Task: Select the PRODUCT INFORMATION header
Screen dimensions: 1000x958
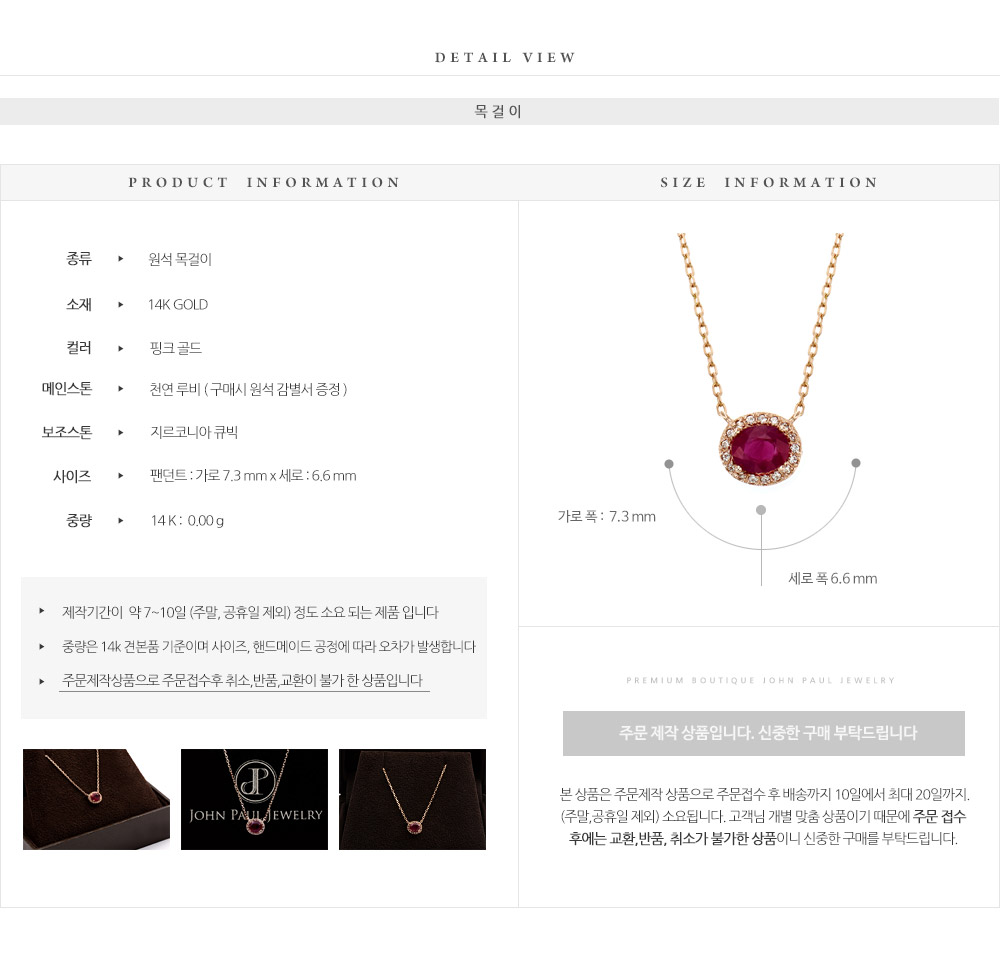Action: click(x=264, y=182)
